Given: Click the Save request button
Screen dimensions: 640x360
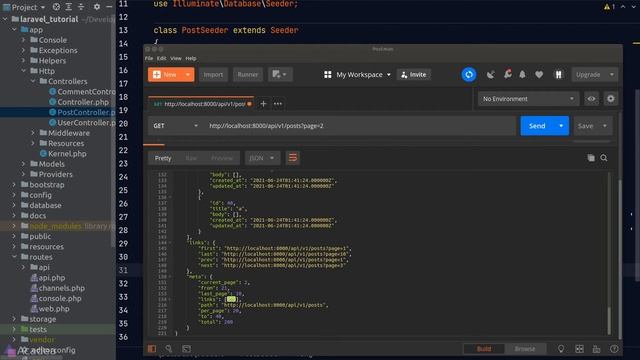Looking at the screenshot, I should coord(586,126).
